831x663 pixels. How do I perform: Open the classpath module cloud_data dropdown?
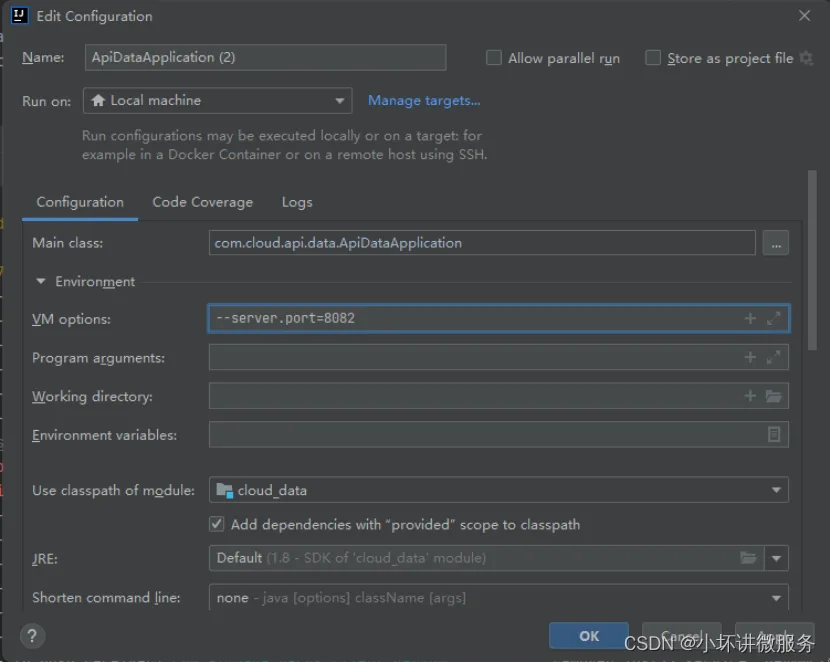click(x=499, y=490)
